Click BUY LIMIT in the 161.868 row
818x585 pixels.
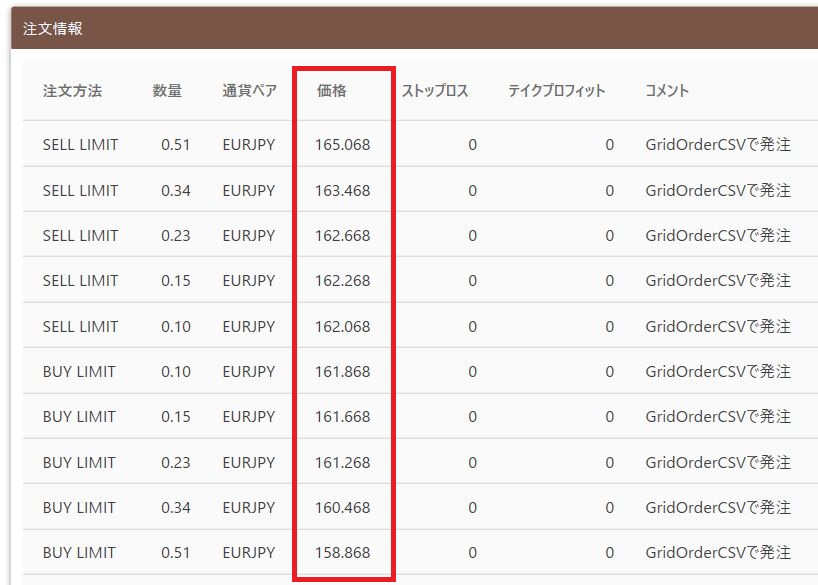click(79, 372)
